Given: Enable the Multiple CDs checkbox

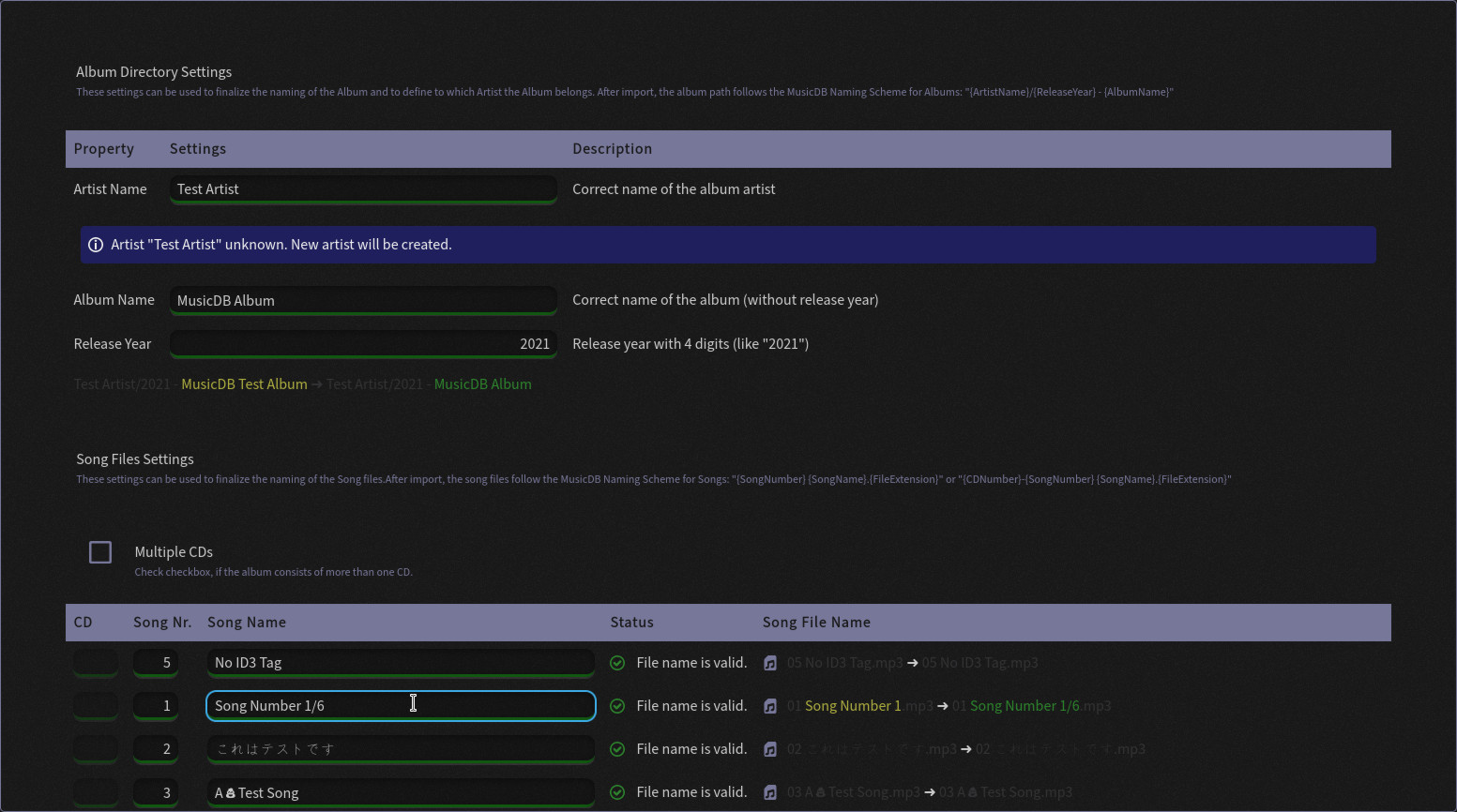Looking at the screenshot, I should (100, 552).
